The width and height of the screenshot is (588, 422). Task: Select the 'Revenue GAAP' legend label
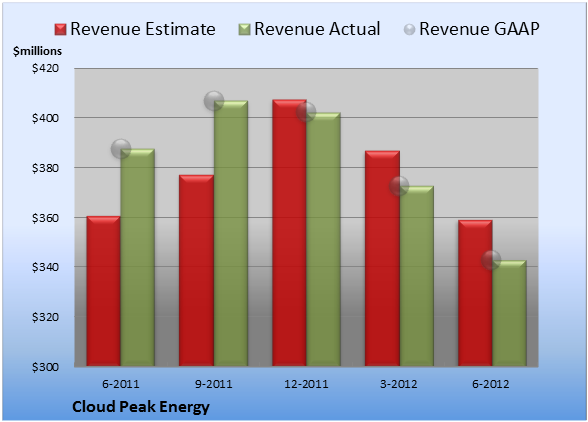point(480,29)
